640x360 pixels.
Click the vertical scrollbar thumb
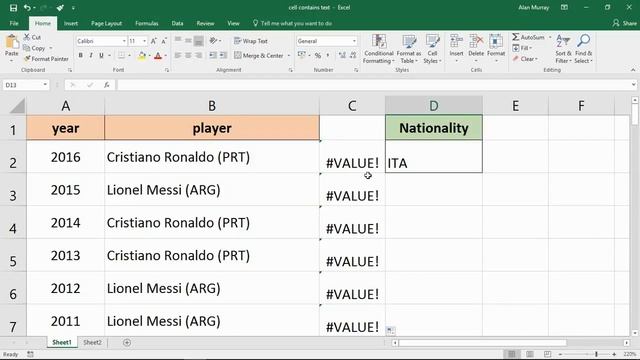[x=635, y=114]
